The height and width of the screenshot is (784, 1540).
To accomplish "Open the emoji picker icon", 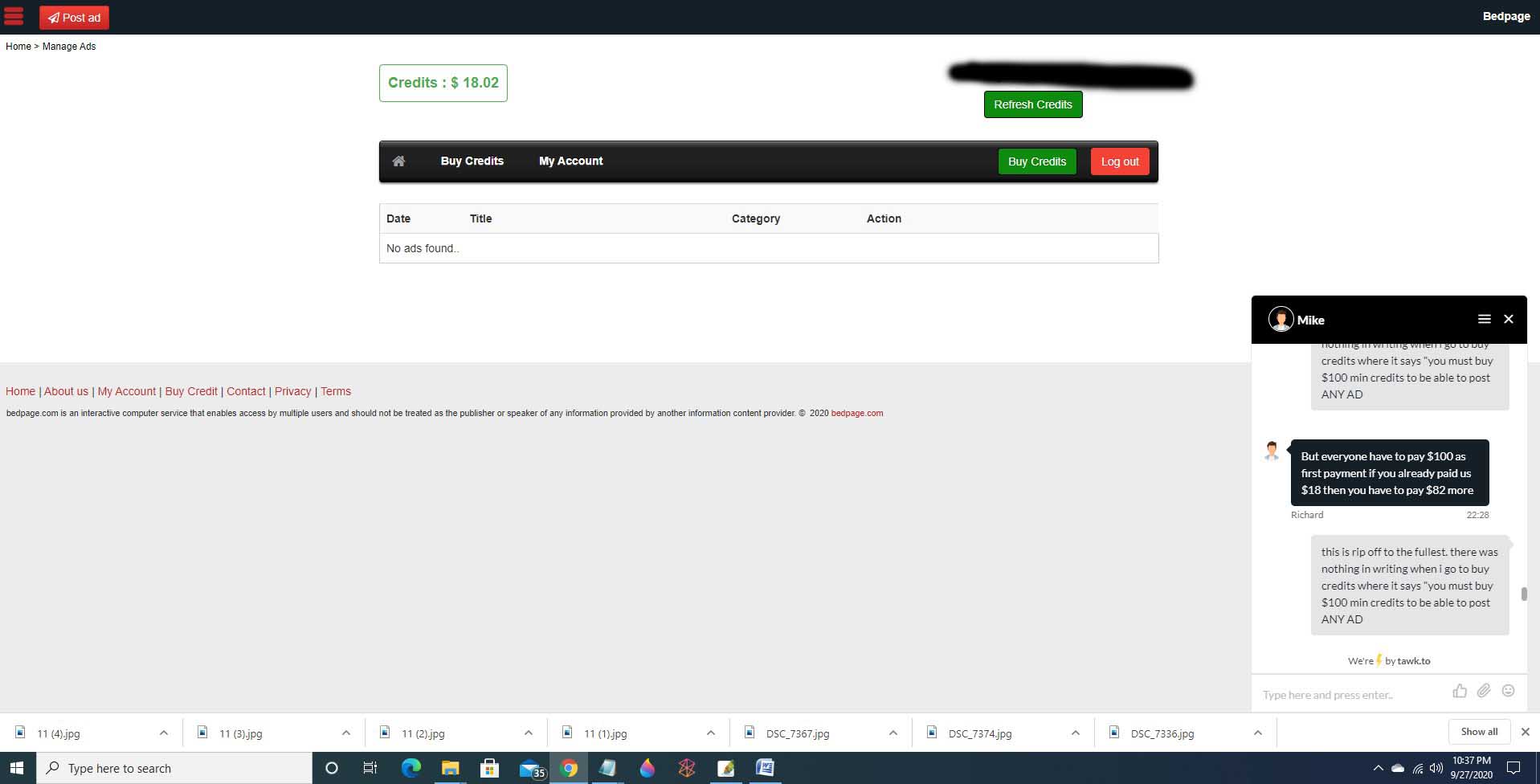I will [x=1508, y=691].
